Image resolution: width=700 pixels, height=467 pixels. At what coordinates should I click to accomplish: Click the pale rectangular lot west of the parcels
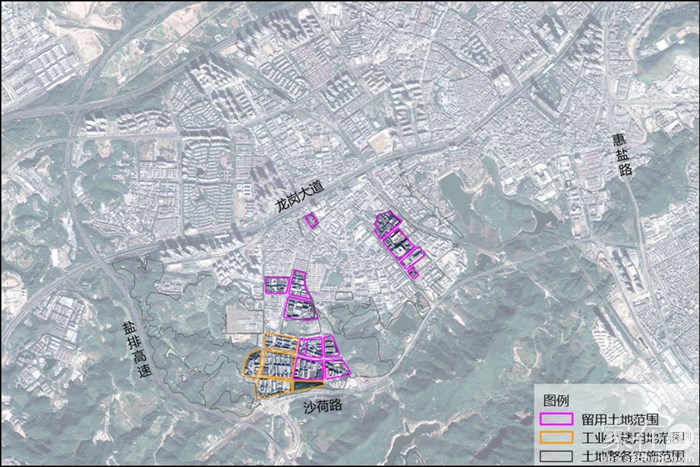(x=243, y=321)
